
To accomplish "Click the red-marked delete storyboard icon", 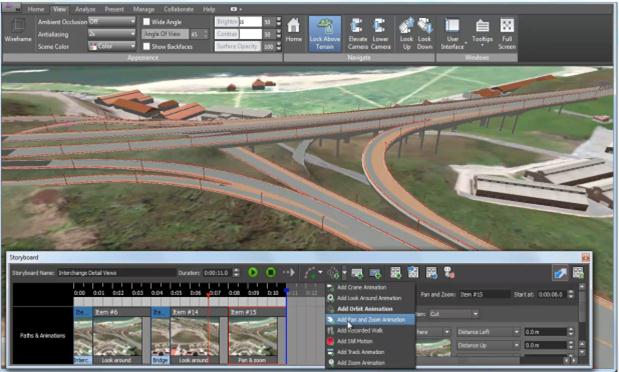I will point(449,272).
